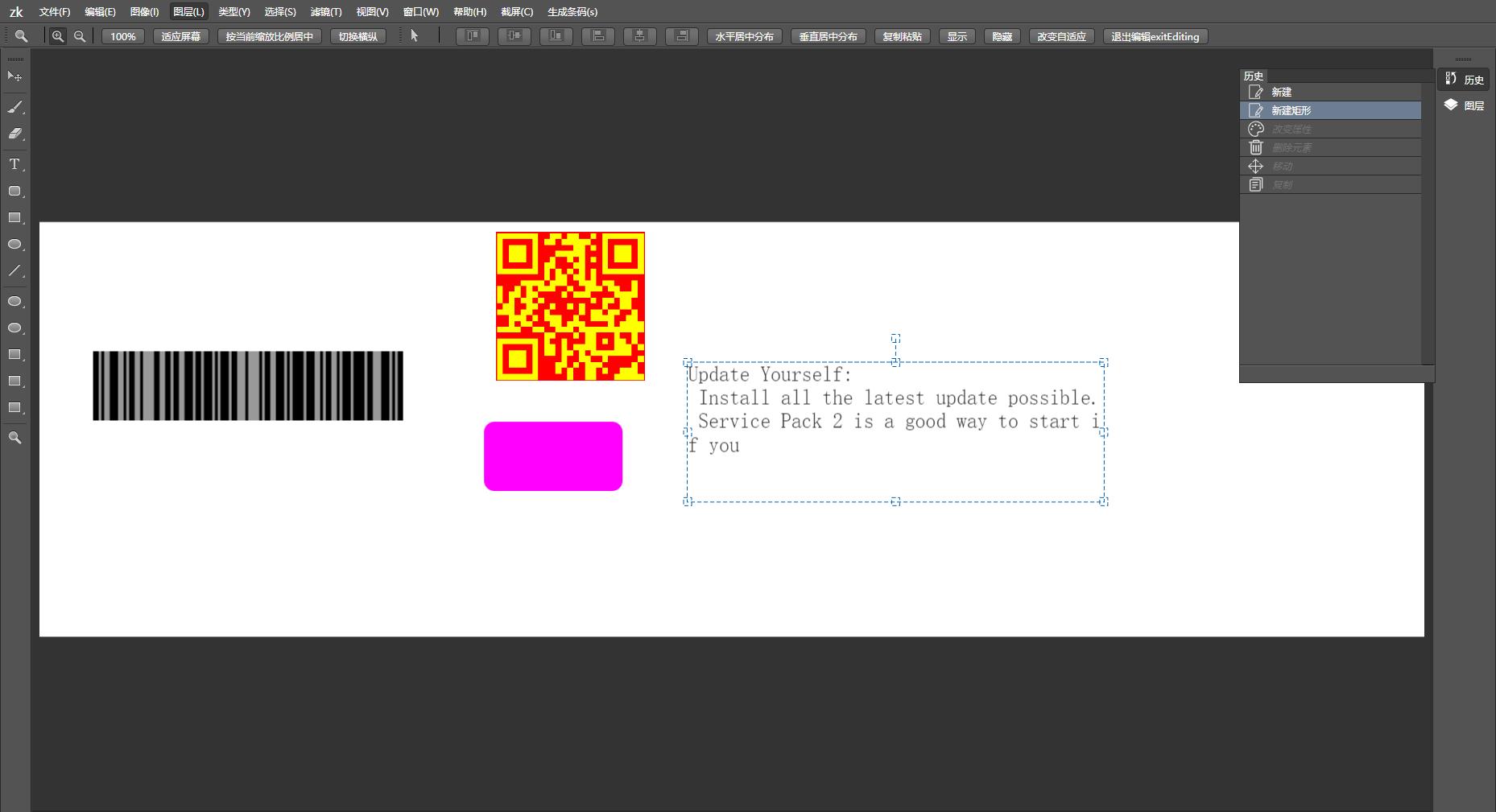This screenshot has height=812, width=1496.
Task: Click the 按当前缩放比例居中 button
Action: [270, 36]
